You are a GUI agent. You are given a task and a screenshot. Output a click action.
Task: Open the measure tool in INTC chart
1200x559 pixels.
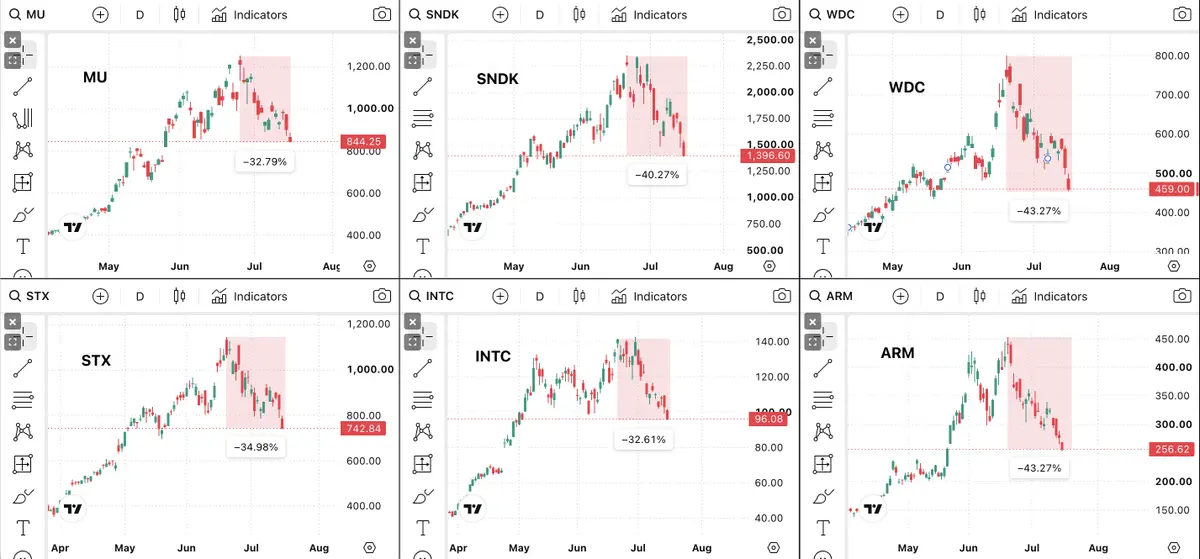tap(422, 464)
